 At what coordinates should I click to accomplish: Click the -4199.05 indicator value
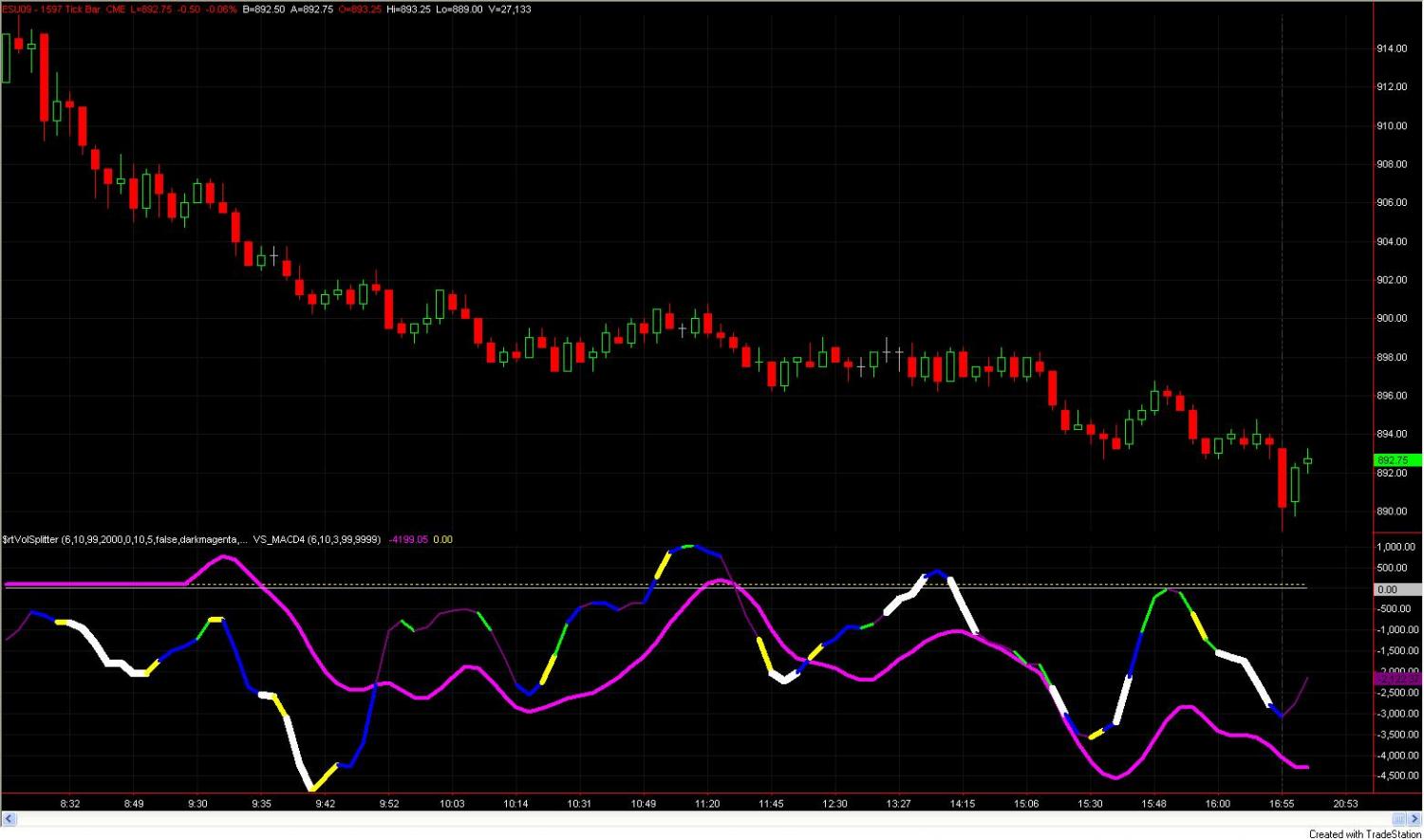click(x=408, y=539)
